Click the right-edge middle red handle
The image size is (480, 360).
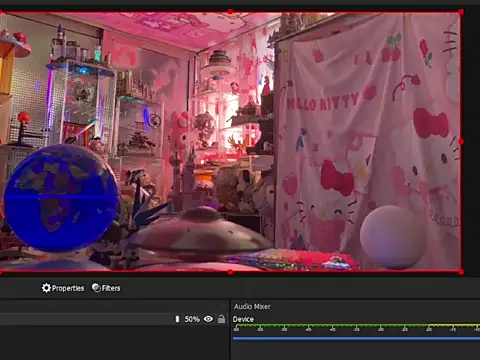(x=461, y=142)
